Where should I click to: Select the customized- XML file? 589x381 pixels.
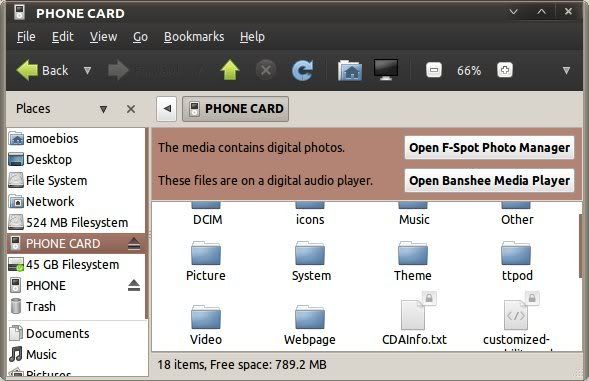point(517,321)
